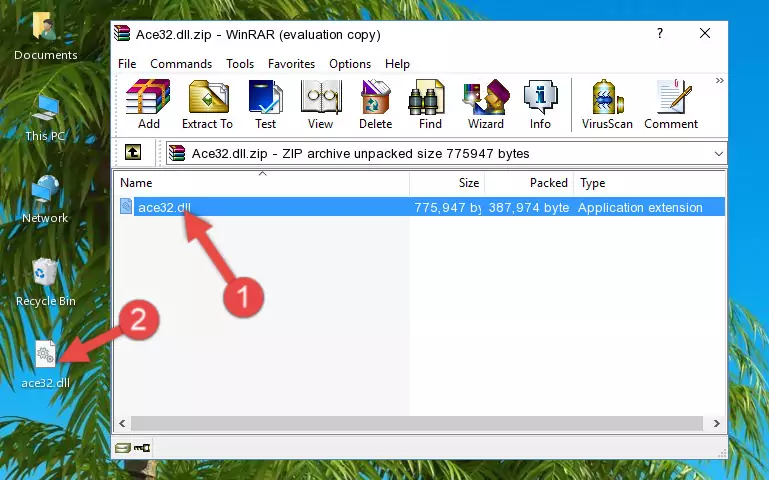This screenshot has width=769, height=480.
Task: Click the Delete toolbar icon
Action: [376, 104]
